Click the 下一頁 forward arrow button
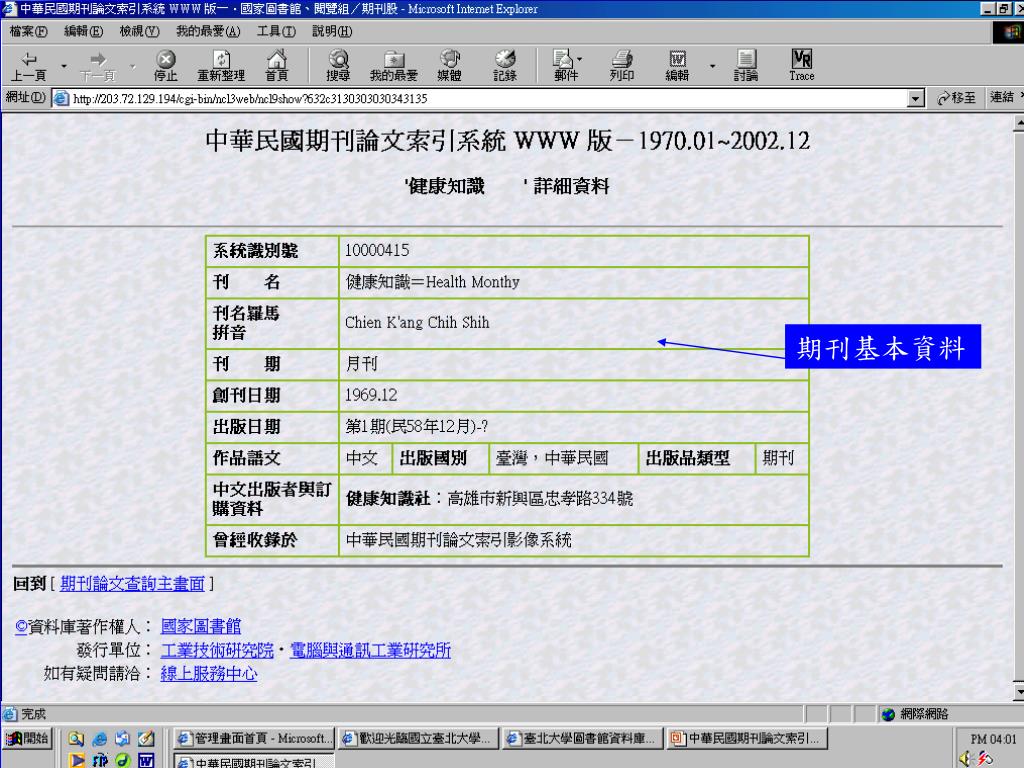The width and height of the screenshot is (1024, 768). tap(98, 66)
